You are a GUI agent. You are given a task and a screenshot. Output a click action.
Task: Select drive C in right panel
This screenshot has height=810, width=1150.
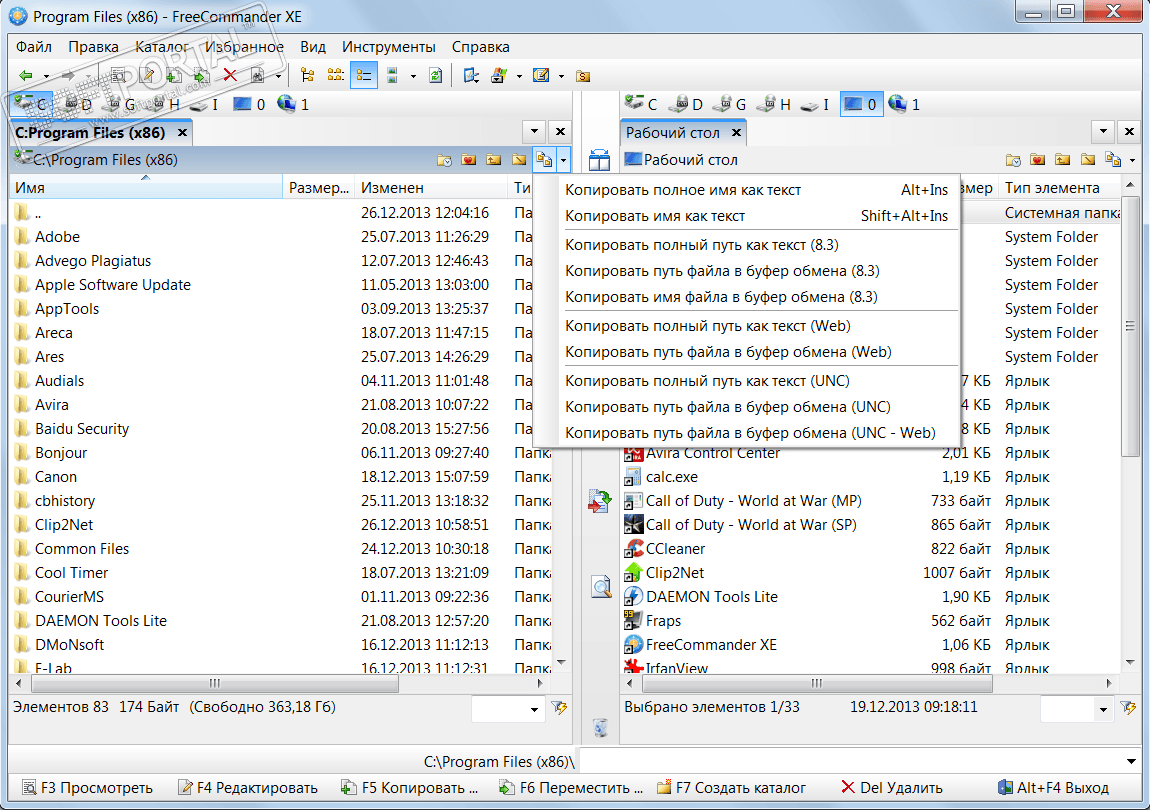641,104
